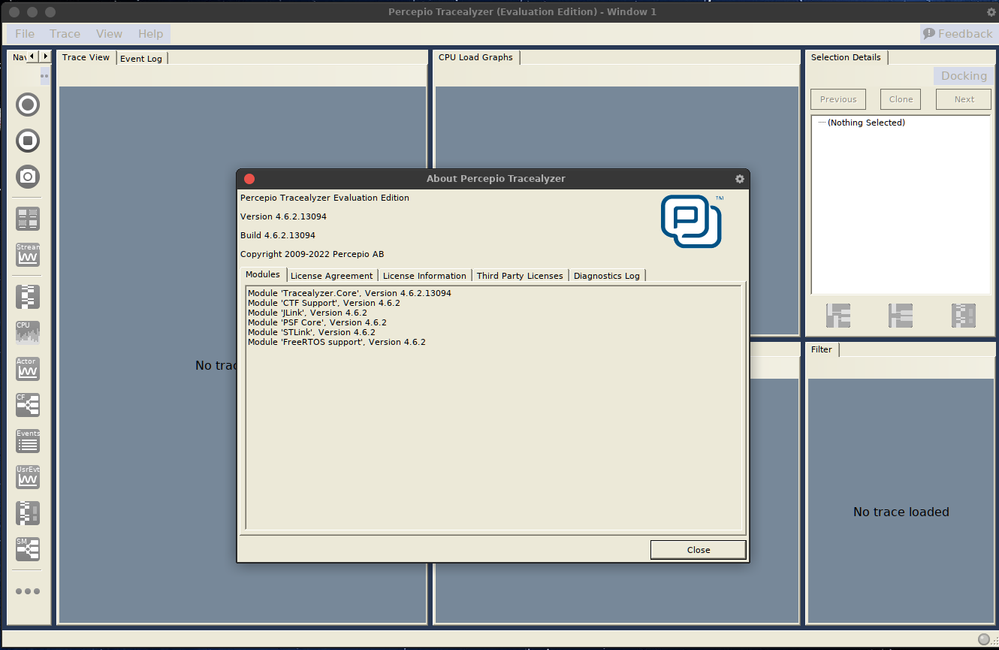
Task: Click the gear icon in the main window title bar
Action: (992, 12)
